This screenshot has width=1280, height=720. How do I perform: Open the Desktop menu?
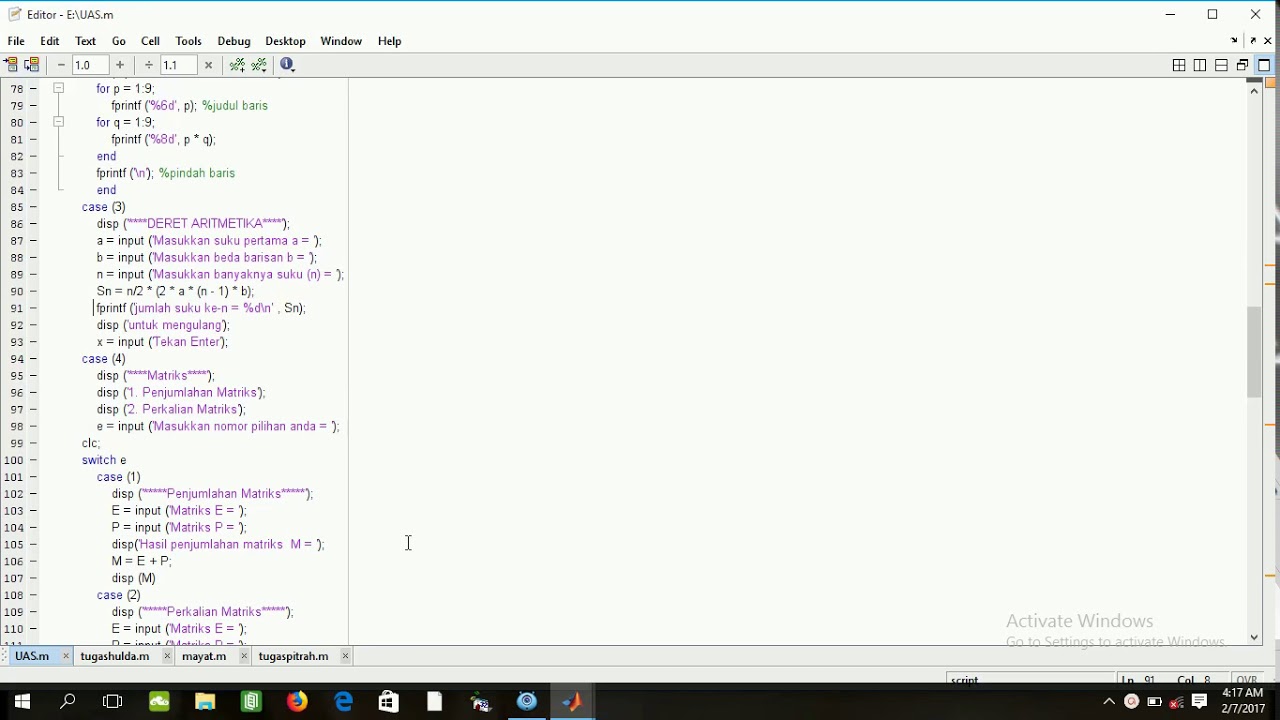pos(285,41)
